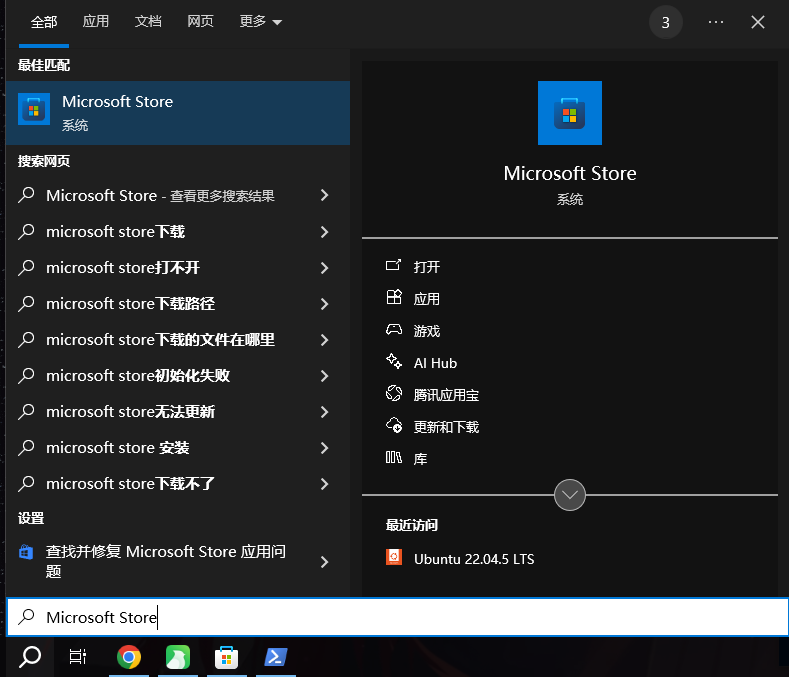Viewport: 789px width, 677px height.
Task: Click magnifier beside microsoft store下载
Action: coord(27,232)
